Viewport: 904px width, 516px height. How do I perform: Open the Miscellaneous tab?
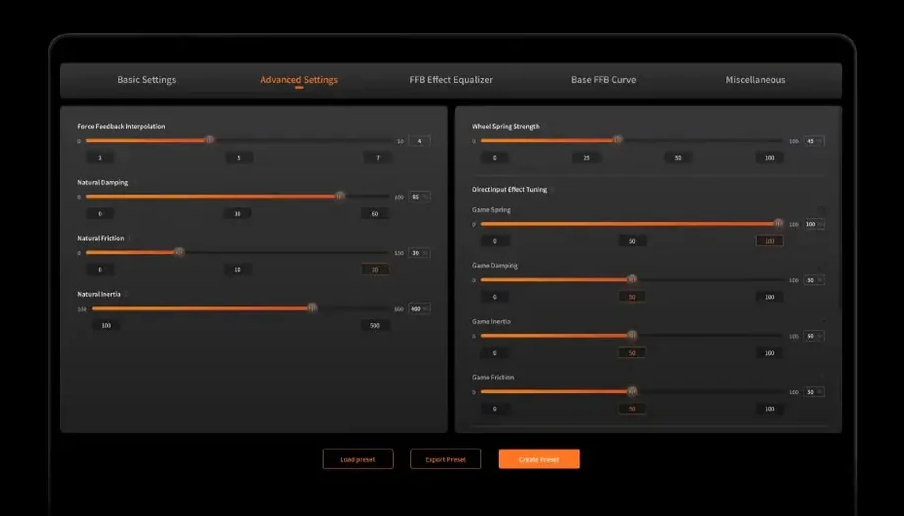755,80
